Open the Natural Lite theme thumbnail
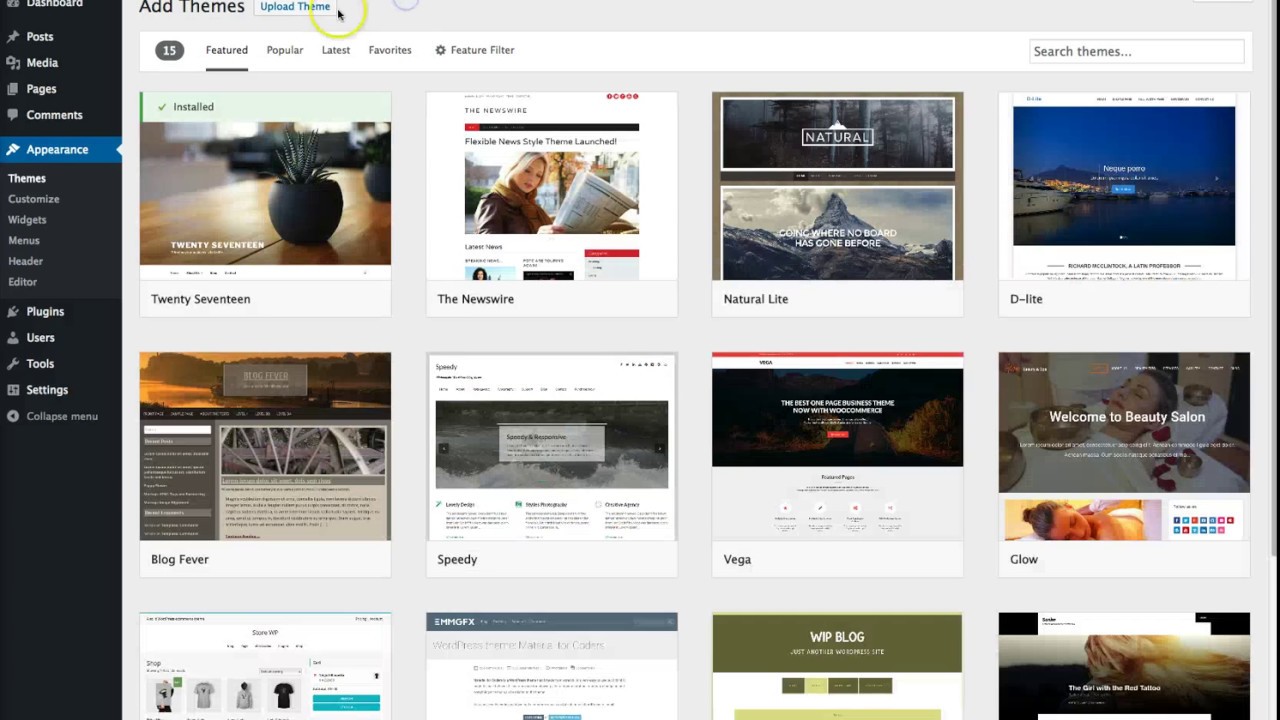Image resolution: width=1280 pixels, height=720 pixels. click(838, 186)
